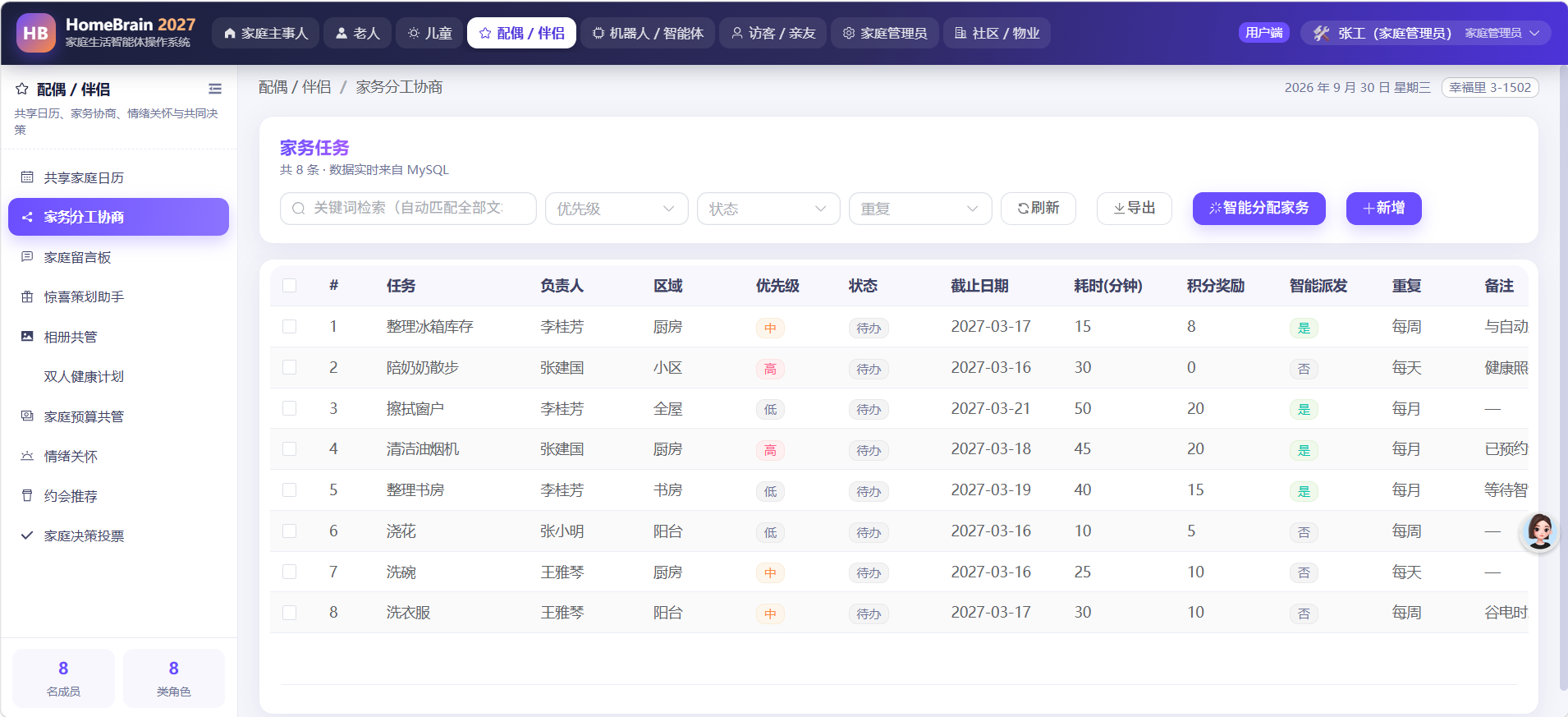
Task: Check the row for 洗衣服
Action: [289, 613]
